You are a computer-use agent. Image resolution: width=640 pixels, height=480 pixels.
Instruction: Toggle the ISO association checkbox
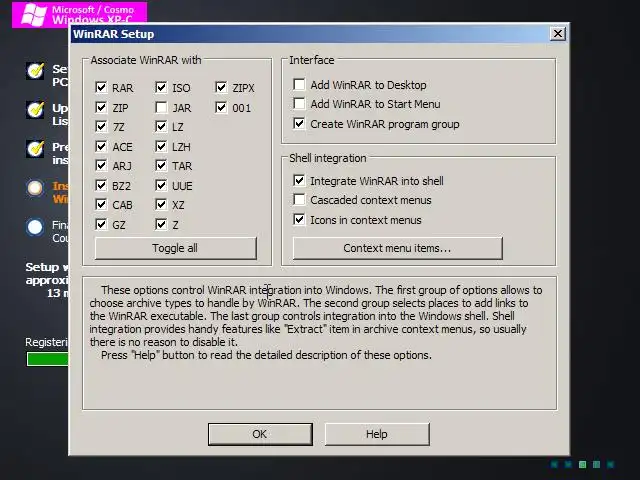161,87
